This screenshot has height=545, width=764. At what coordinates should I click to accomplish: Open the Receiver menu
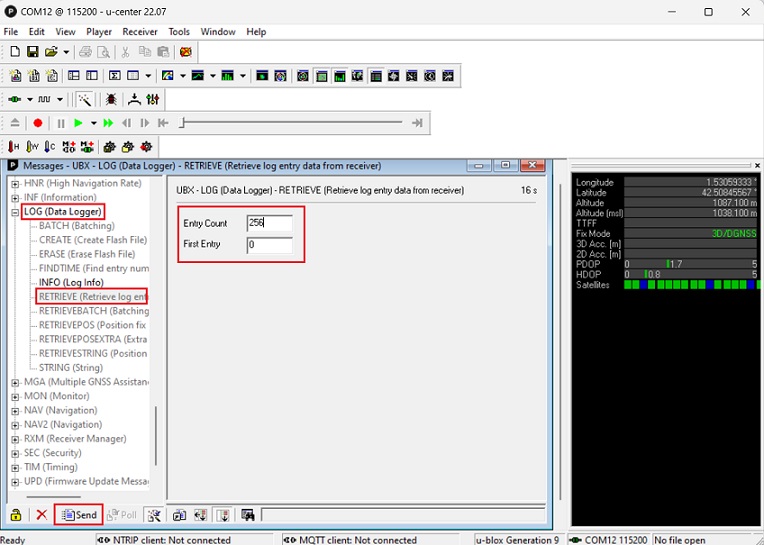click(x=140, y=32)
